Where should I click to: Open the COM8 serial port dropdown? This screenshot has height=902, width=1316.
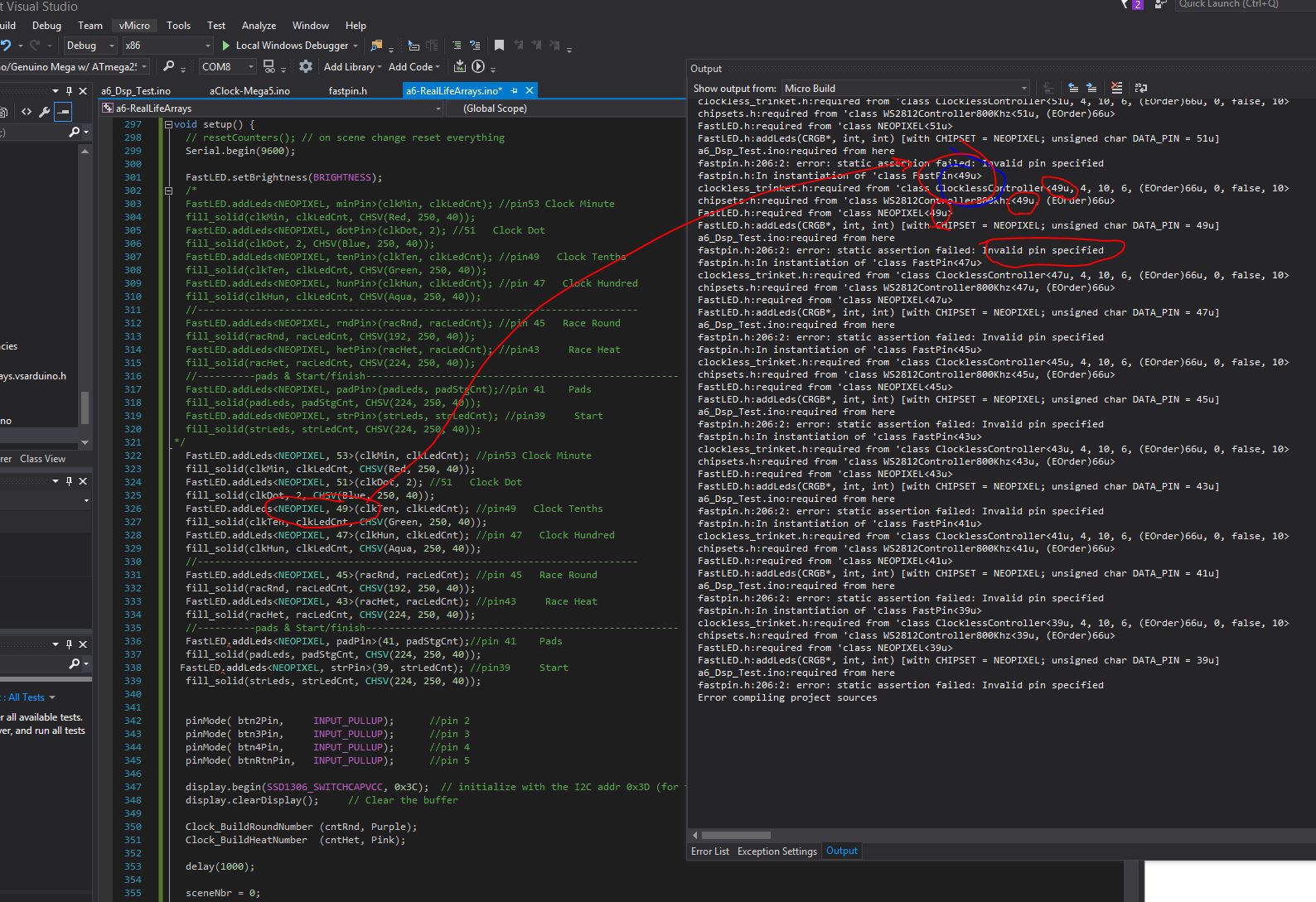coord(249,66)
